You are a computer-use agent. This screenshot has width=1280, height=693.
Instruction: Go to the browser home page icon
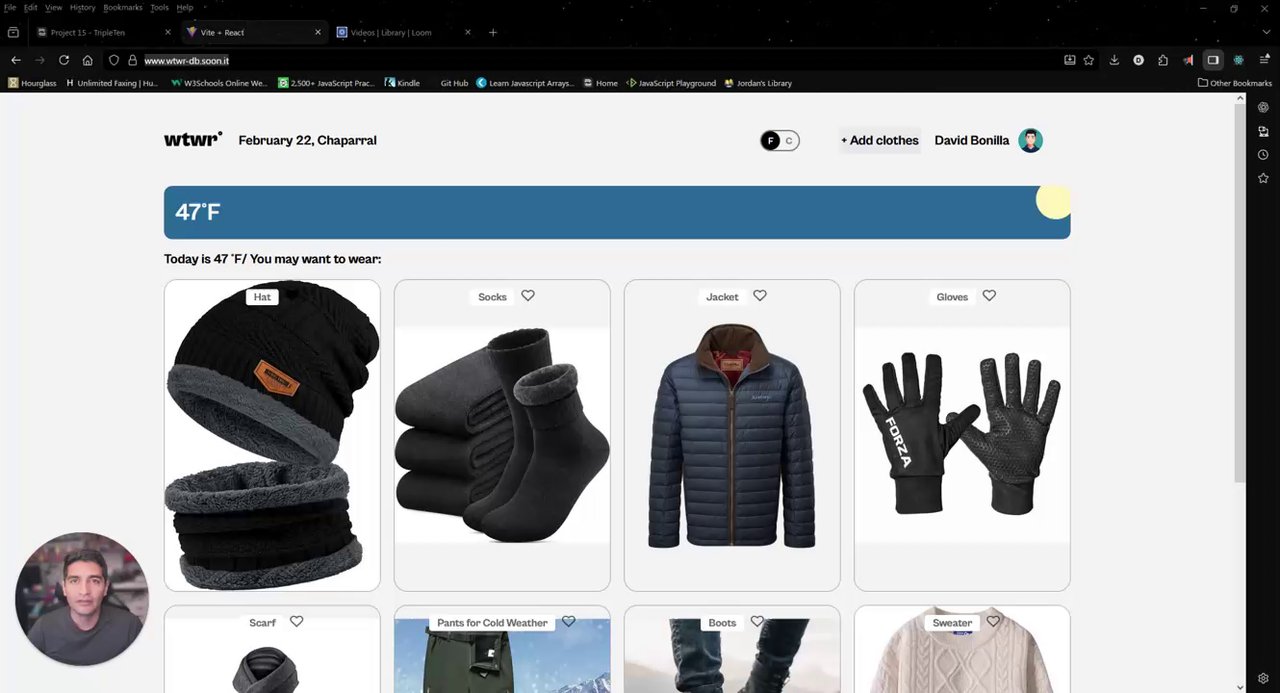[88, 60]
